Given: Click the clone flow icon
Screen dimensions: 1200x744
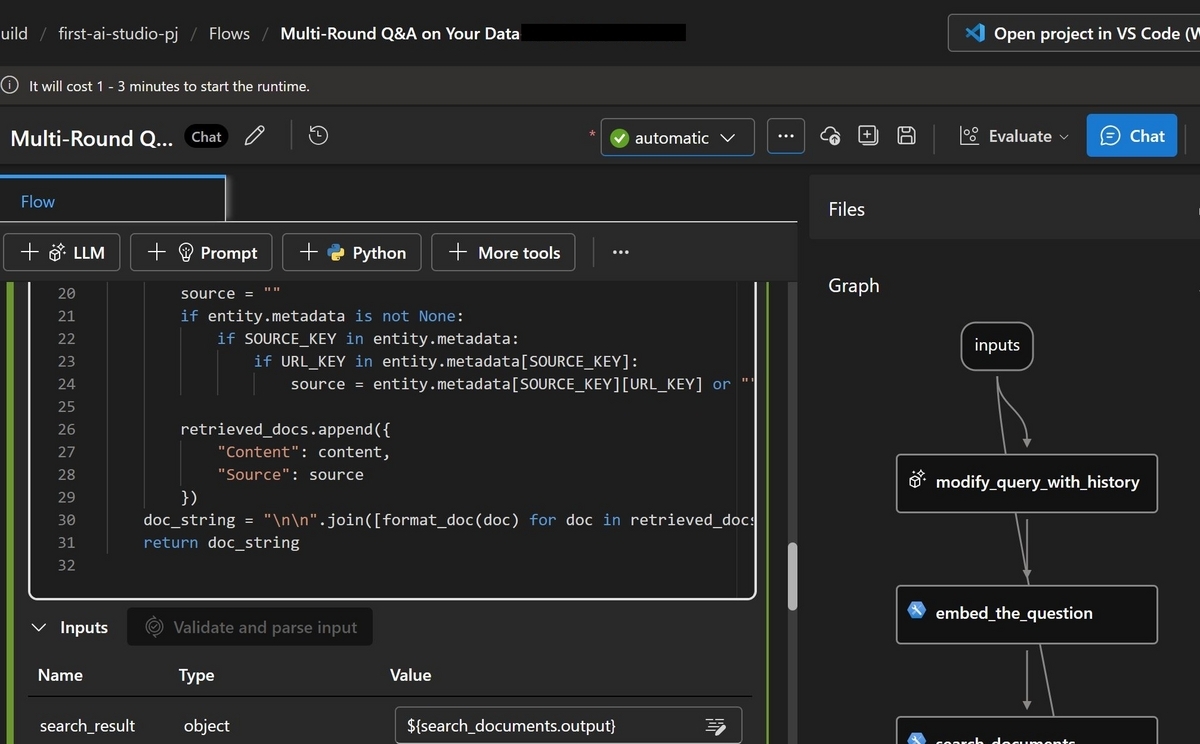Looking at the screenshot, I should click(868, 136).
